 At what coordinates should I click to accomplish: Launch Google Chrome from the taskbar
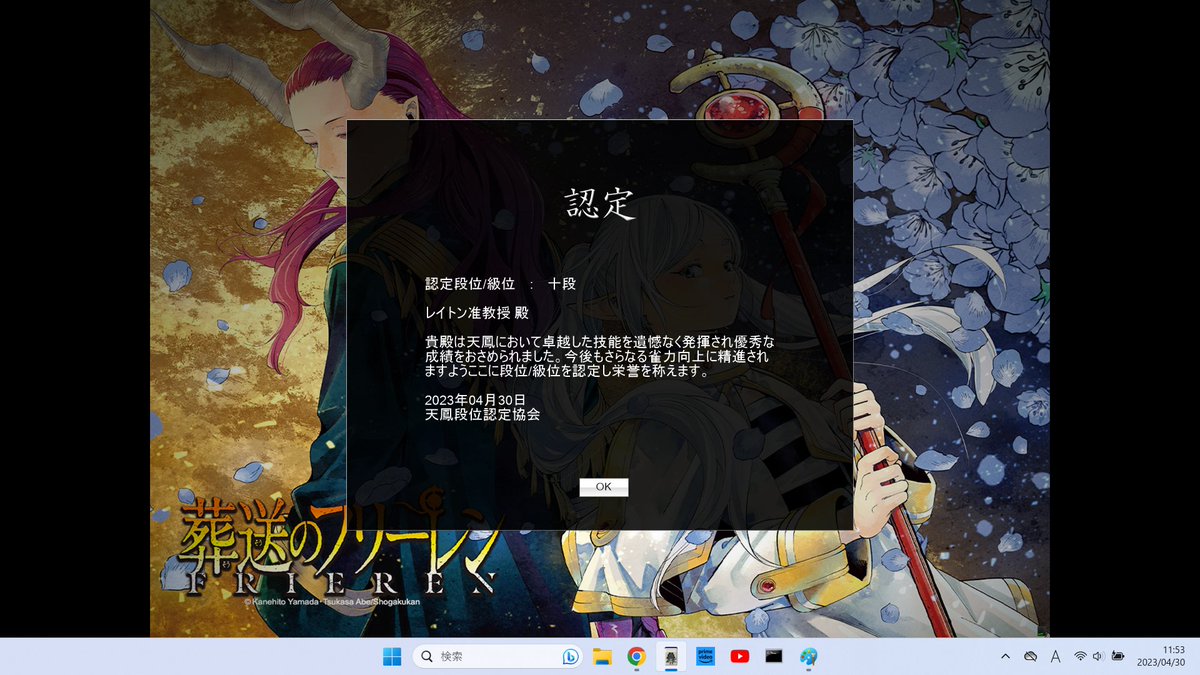pos(636,656)
